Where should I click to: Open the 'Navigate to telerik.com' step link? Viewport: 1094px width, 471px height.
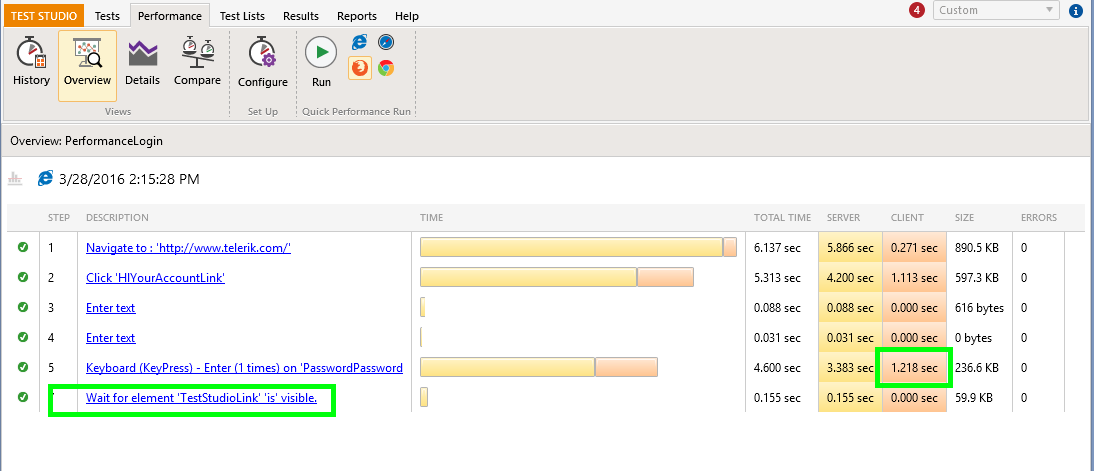[x=188, y=248]
